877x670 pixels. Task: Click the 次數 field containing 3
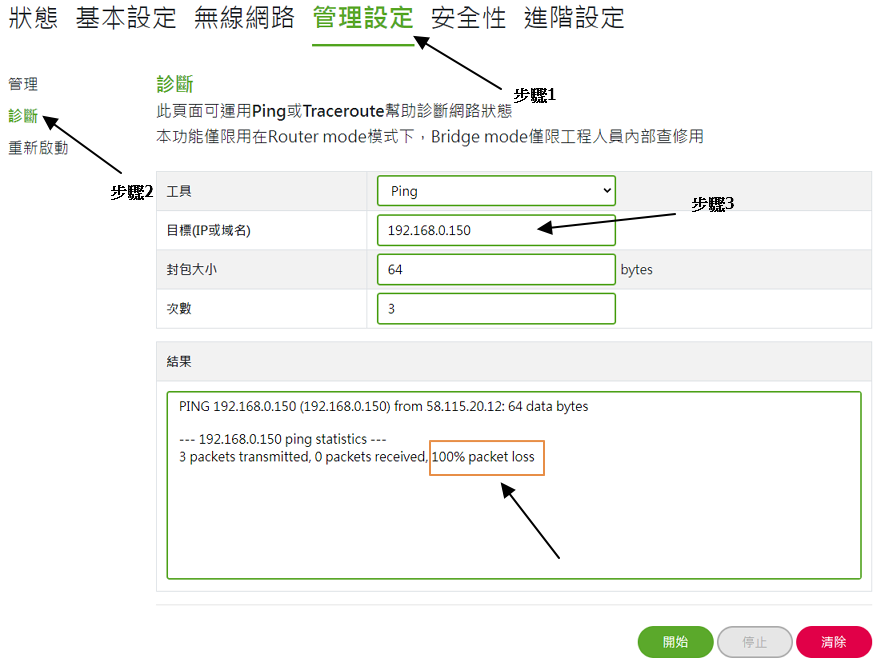point(496,309)
